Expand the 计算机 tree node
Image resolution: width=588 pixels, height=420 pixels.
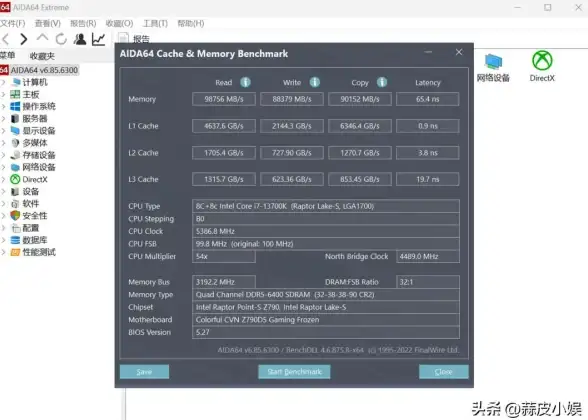(x=3, y=82)
